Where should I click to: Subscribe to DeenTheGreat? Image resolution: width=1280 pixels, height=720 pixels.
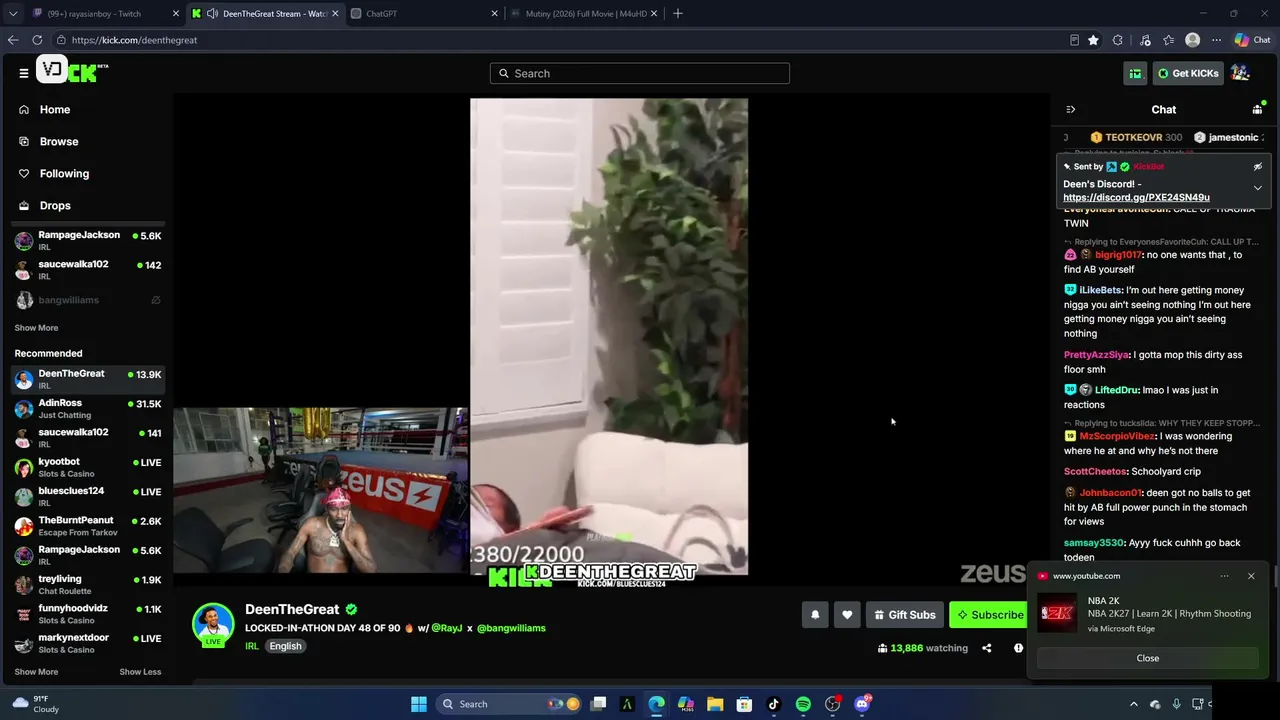[989, 615]
